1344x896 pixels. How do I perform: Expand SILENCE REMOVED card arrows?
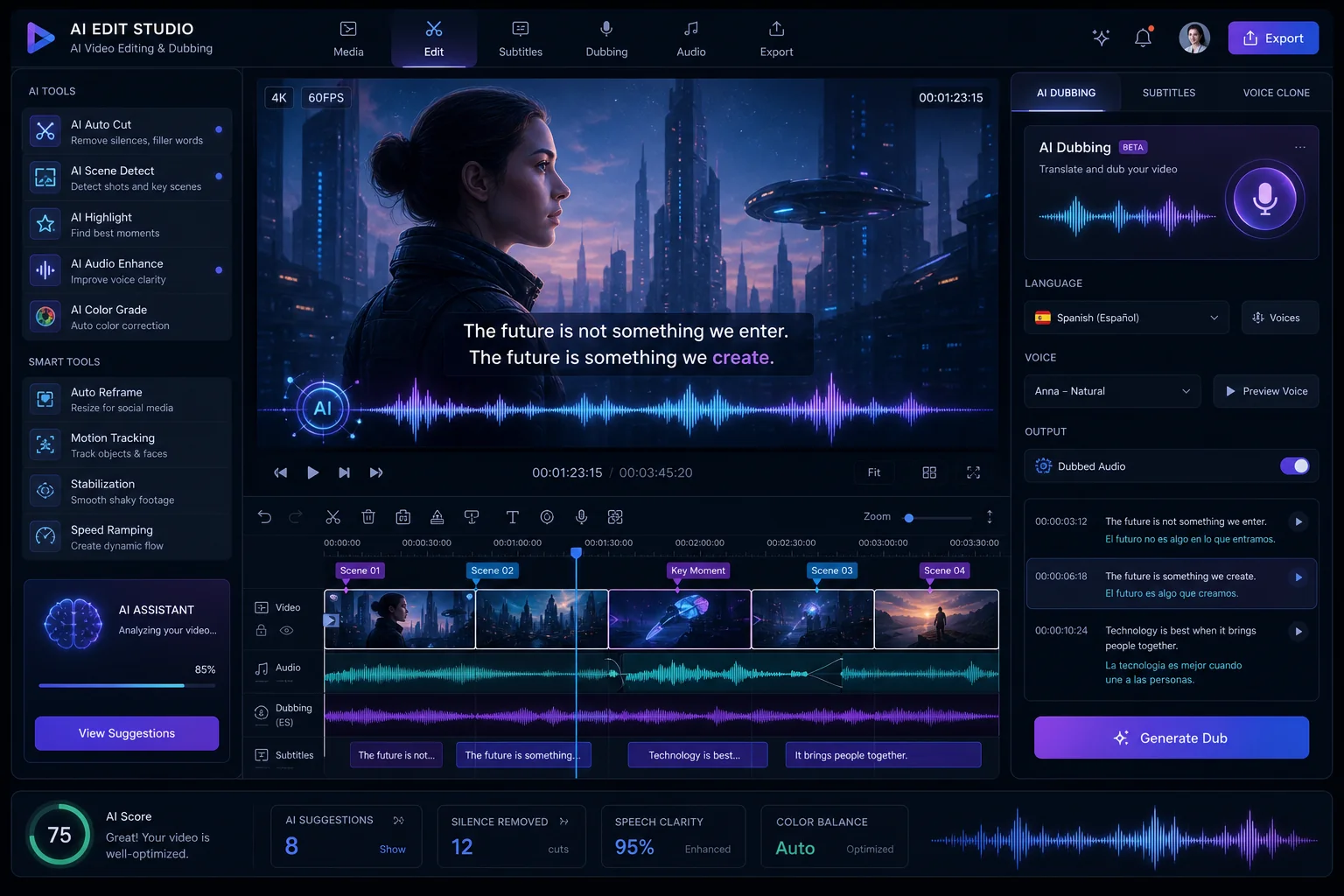coord(563,822)
